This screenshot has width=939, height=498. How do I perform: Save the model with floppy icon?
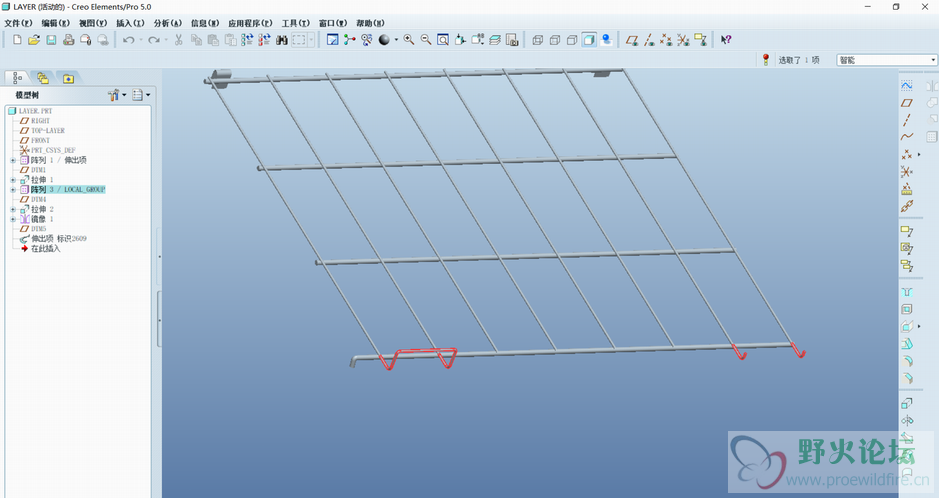52,40
